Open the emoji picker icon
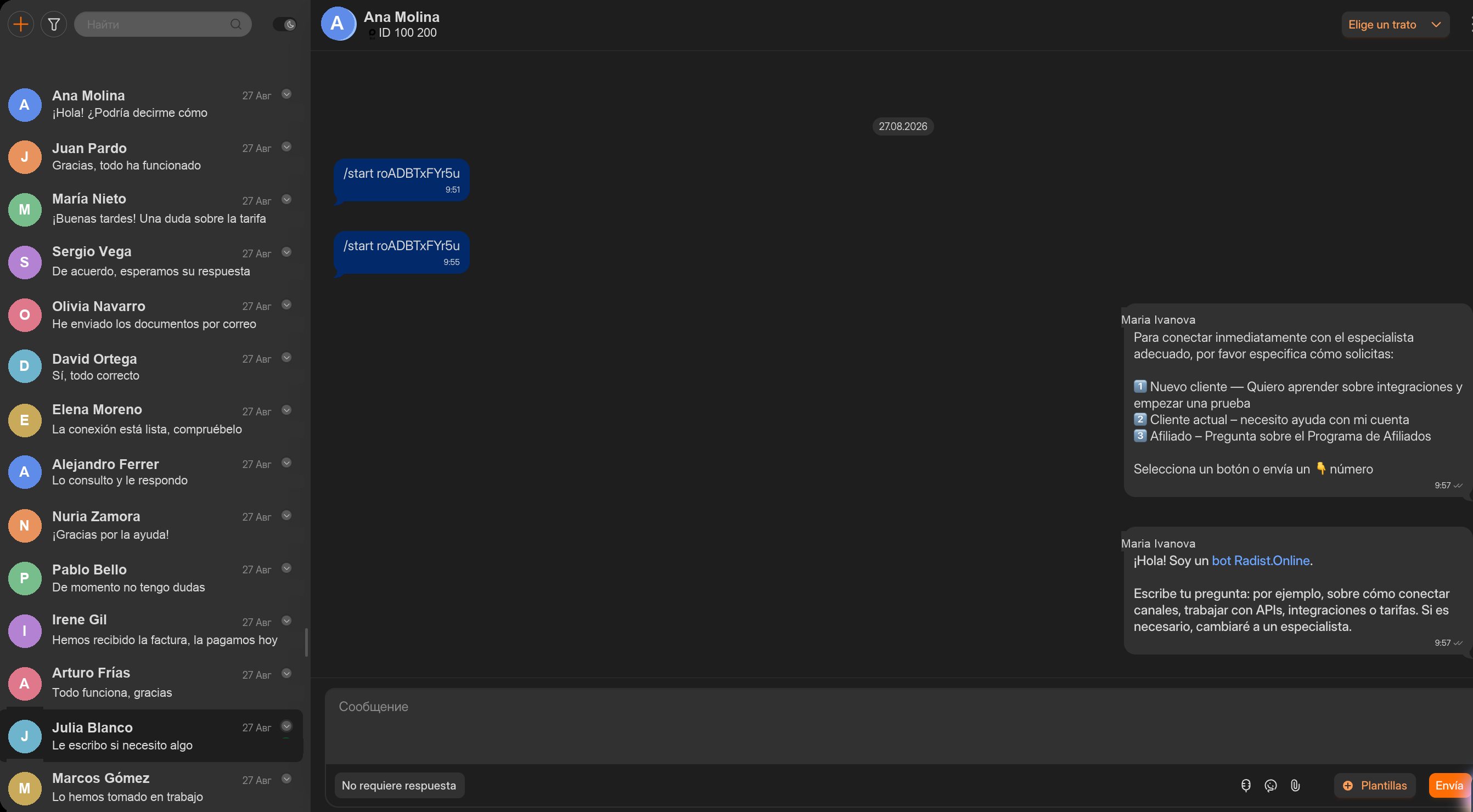 coord(1270,785)
